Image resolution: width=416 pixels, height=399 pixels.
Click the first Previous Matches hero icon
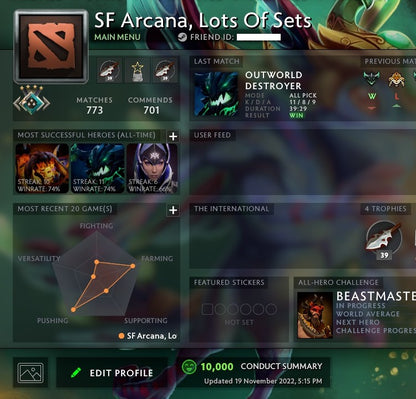[x=371, y=79]
